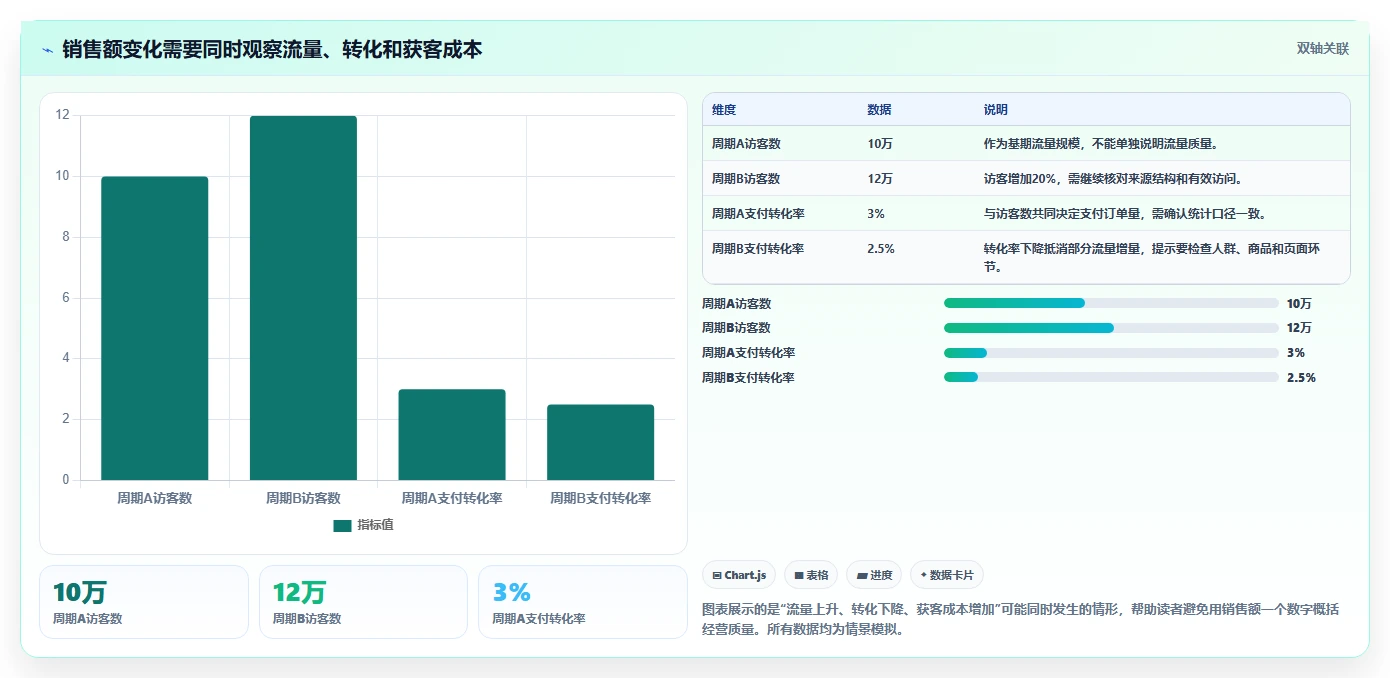Click the 12万 cell in the table
The width and height of the screenshot is (1390, 678).
click(x=881, y=179)
